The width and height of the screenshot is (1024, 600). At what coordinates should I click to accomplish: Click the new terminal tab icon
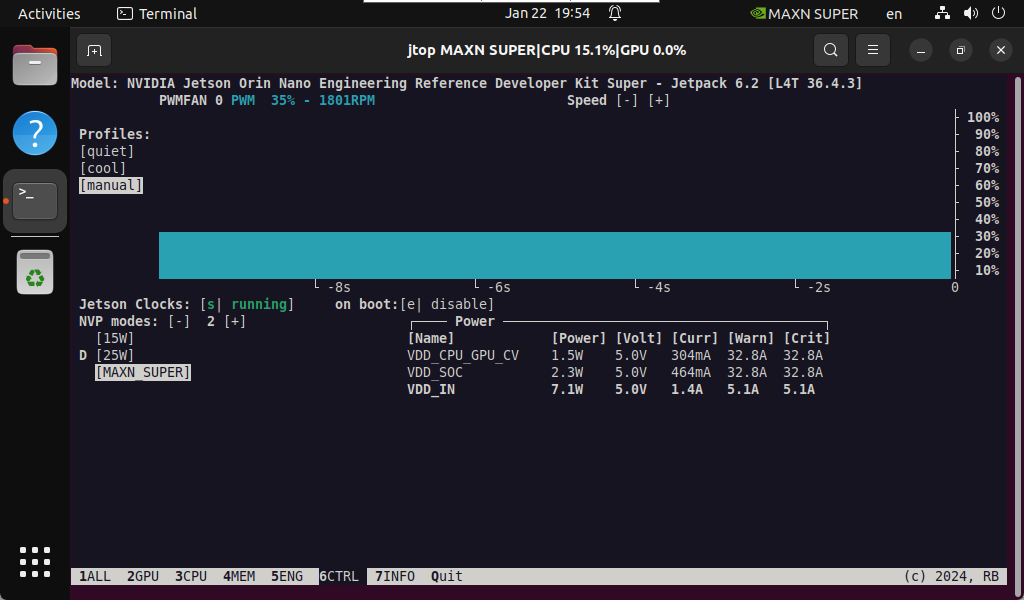93,50
